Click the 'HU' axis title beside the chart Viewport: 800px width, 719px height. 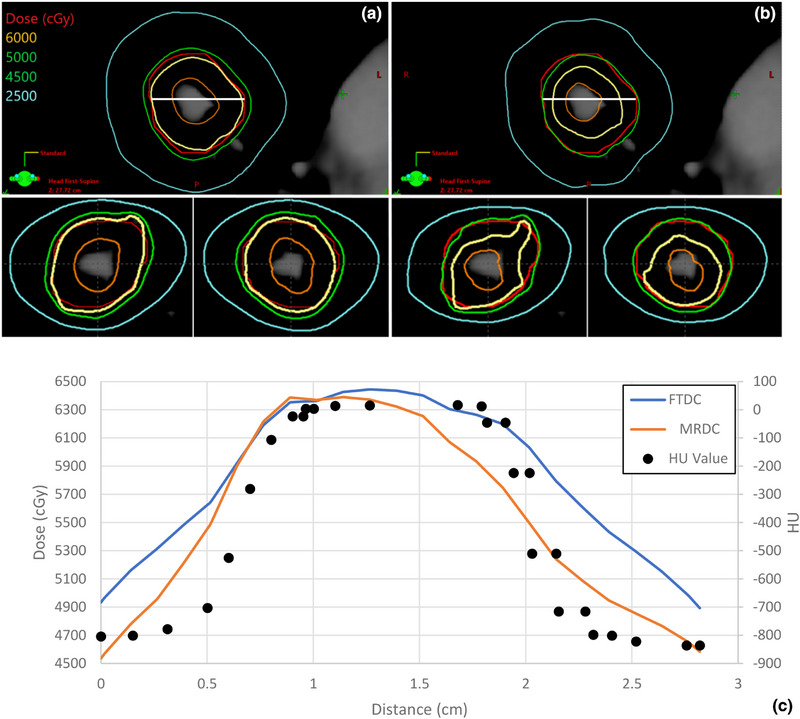point(792,523)
